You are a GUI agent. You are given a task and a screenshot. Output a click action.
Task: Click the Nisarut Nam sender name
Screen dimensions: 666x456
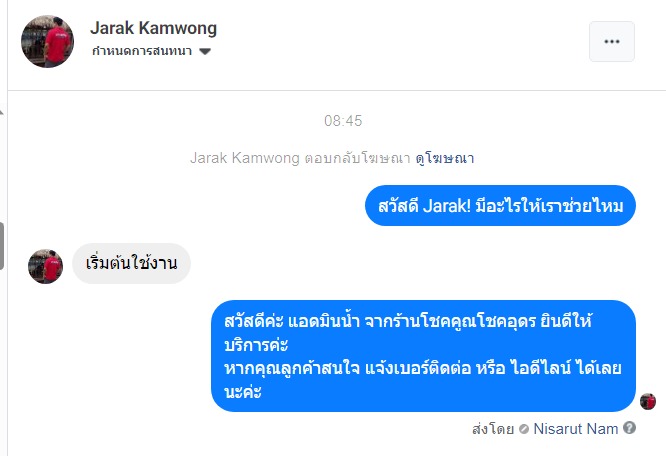pyautogui.click(x=576, y=429)
